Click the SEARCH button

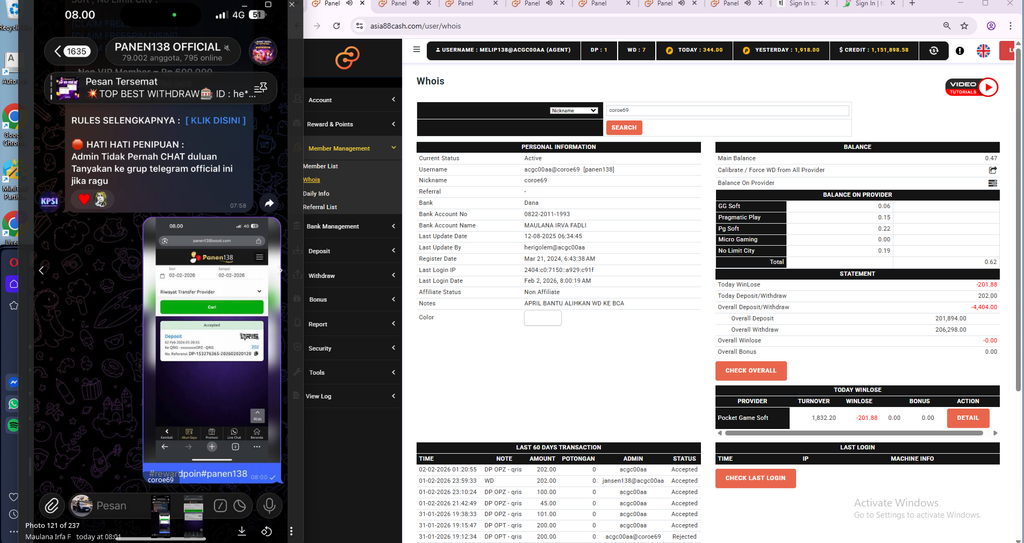click(x=624, y=127)
